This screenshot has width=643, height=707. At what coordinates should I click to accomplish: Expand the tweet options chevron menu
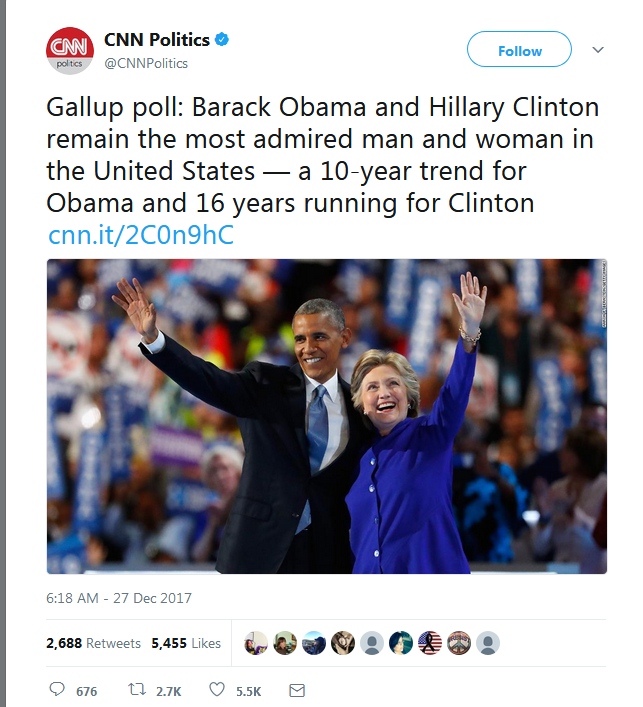coord(598,49)
